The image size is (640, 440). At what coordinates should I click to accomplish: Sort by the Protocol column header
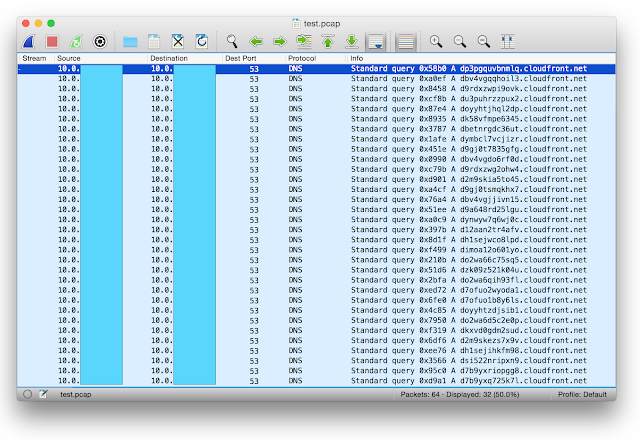point(316,58)
